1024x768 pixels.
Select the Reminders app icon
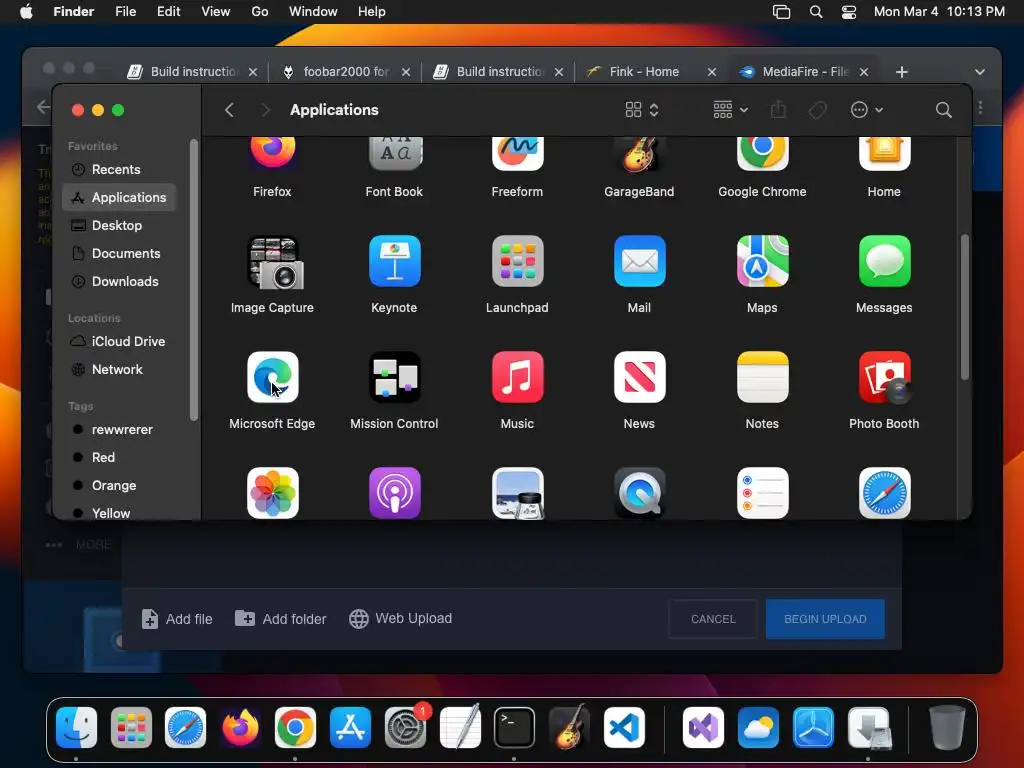762,493
